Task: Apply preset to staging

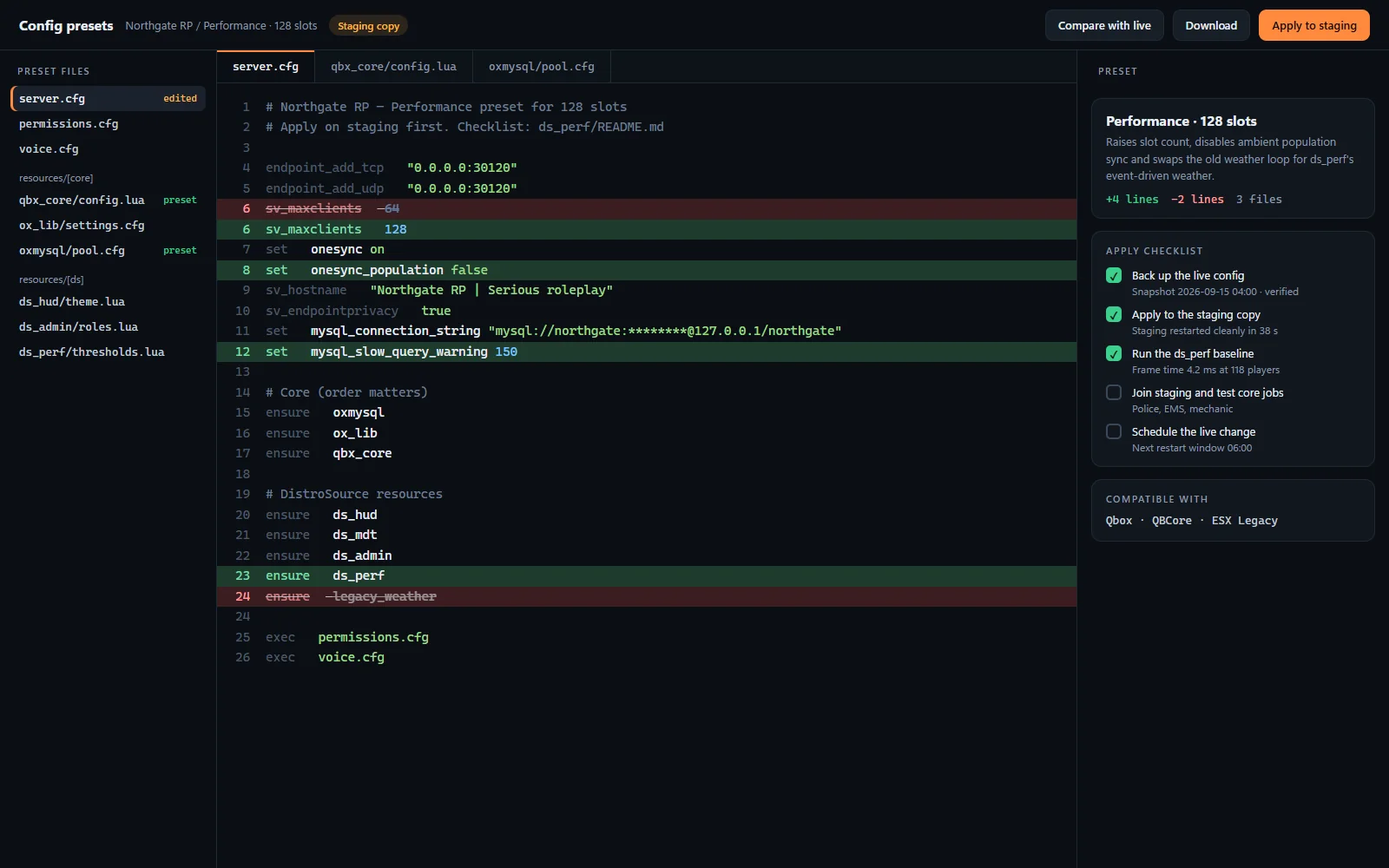Action: pos(1313,25)
